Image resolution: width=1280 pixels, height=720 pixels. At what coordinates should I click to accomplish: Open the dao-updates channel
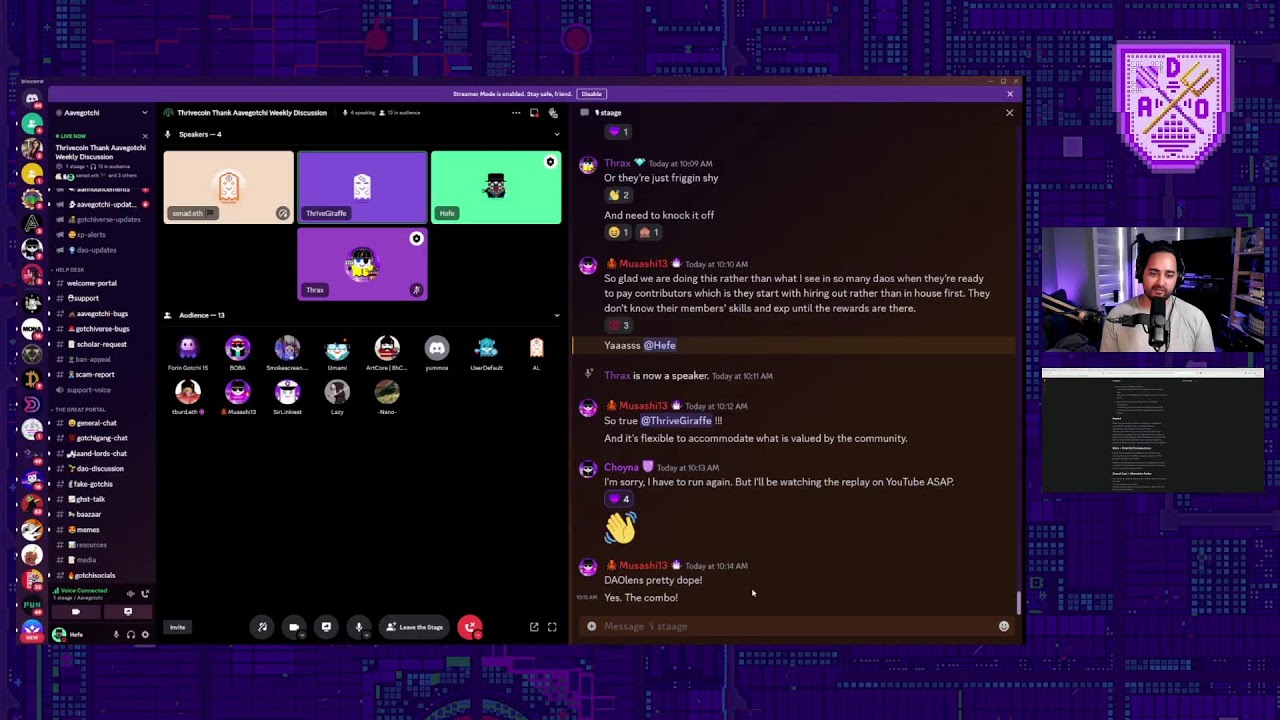(96, 250)
